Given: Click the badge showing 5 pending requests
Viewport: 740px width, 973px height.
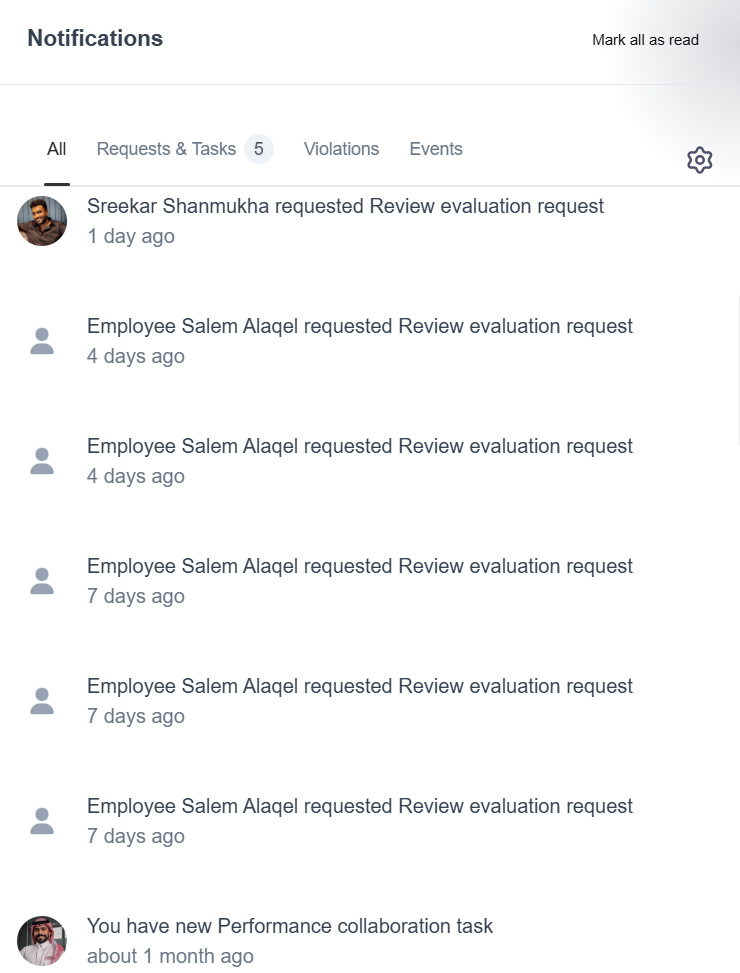Looking at the screenshot, I should click(258, 149).
